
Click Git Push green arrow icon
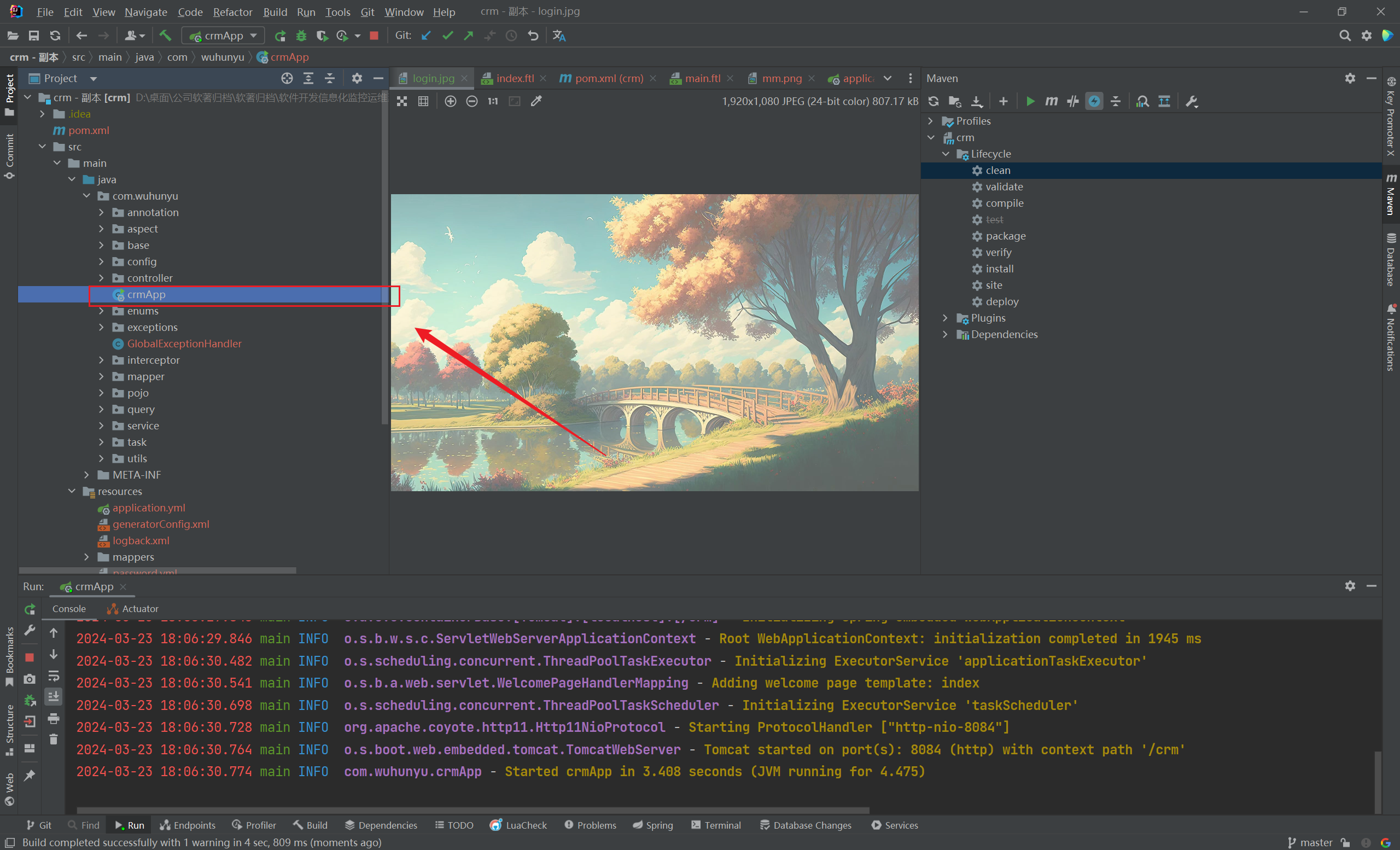[469, 36]
